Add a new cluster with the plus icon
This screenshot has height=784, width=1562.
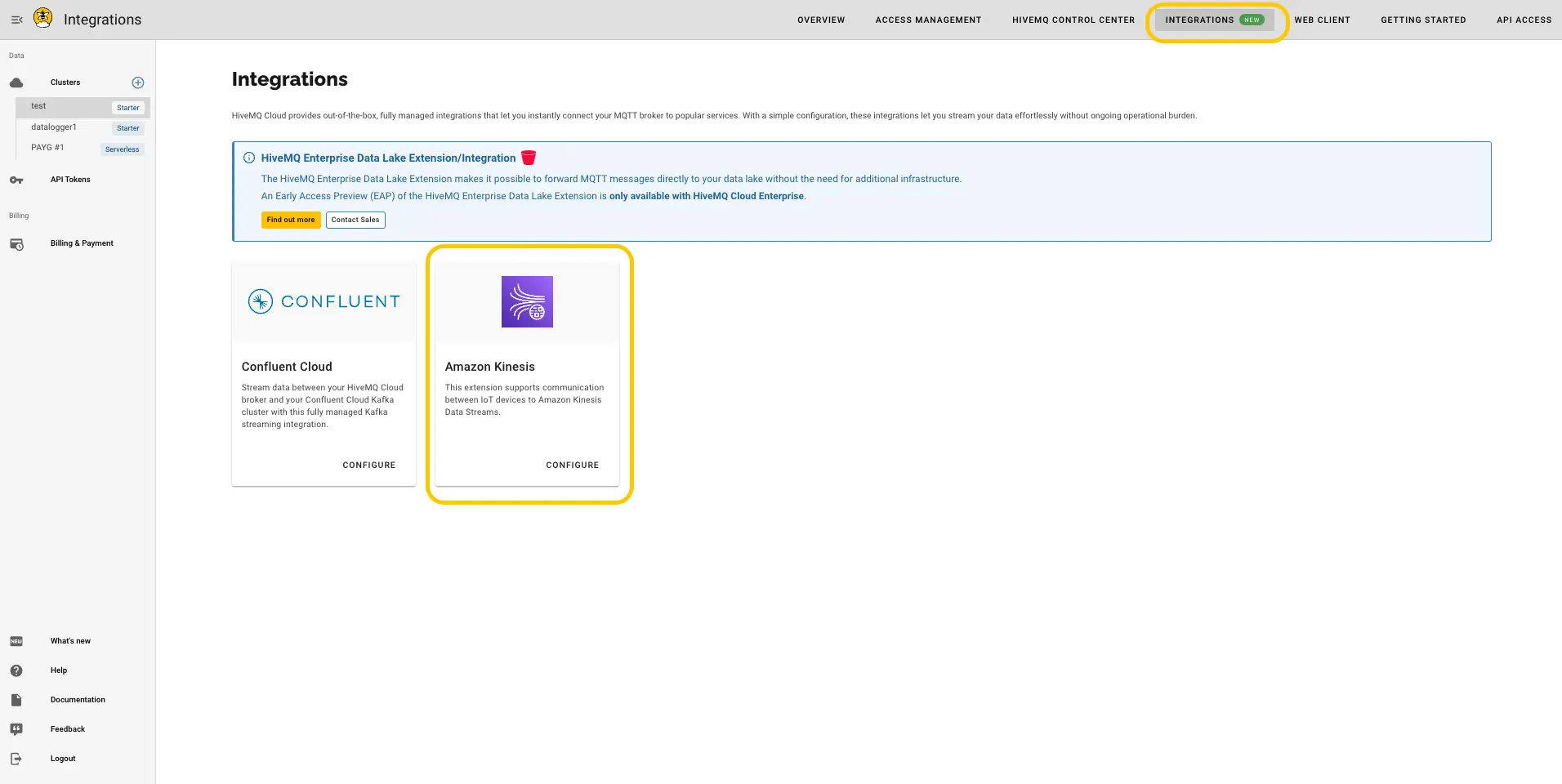point(138,82)
